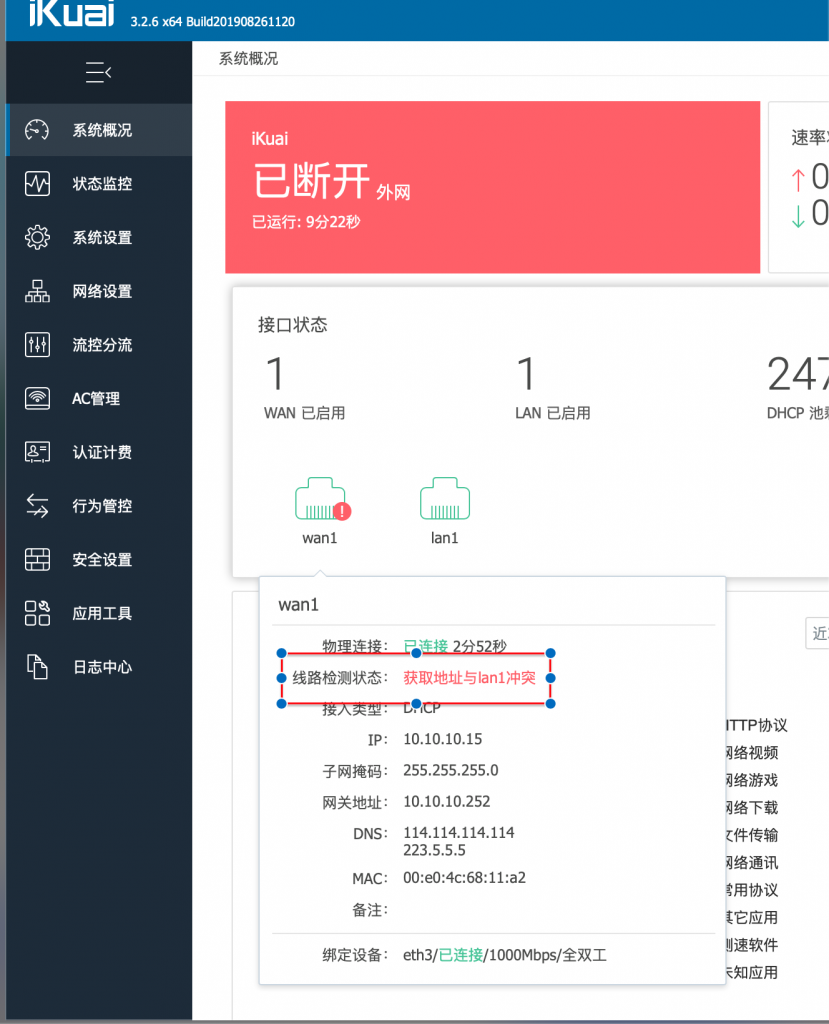
Task: Click the 系统概况 breadcrumb title
Action: [x=248, y=59]
